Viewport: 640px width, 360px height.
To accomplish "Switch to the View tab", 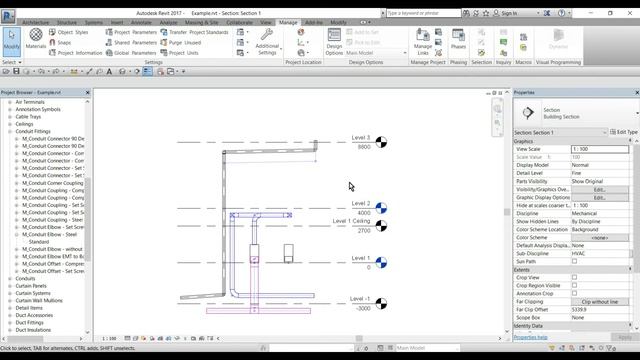I will click(266, 22).
